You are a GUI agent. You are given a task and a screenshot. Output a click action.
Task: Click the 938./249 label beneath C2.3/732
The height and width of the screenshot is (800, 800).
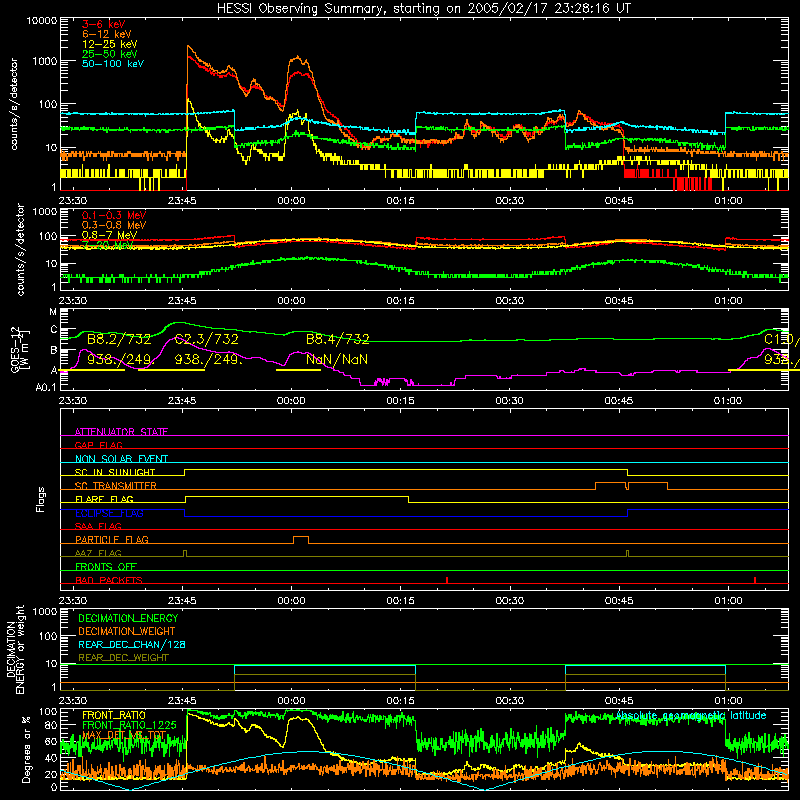pos(208,360)
